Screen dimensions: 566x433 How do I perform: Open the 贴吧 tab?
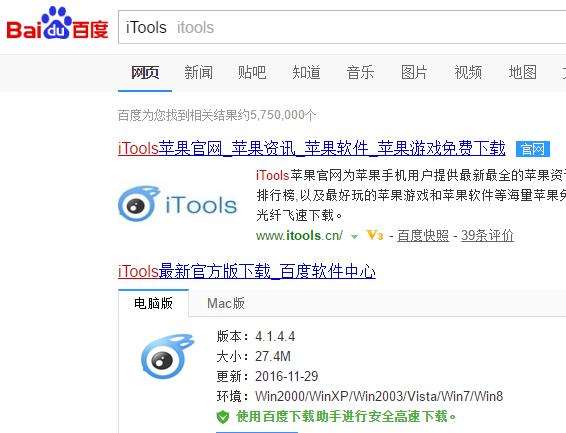[x=252, y=73]
